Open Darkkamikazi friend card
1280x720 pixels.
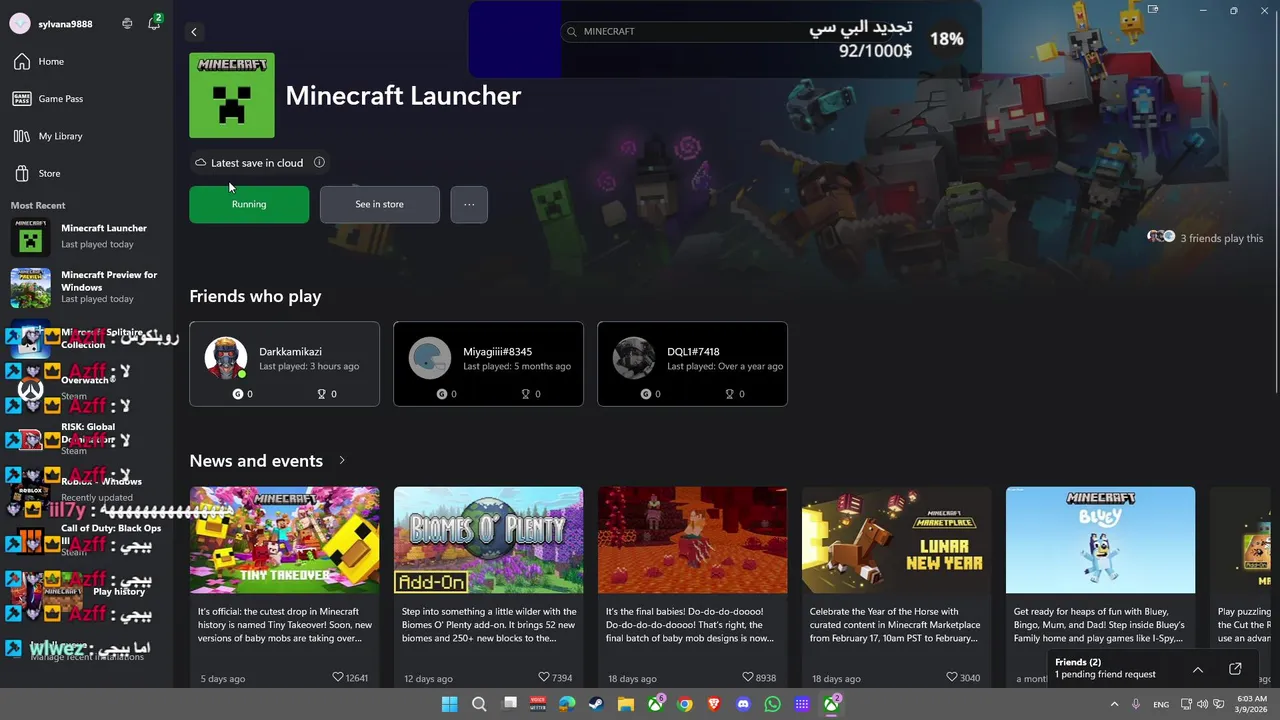284,364
